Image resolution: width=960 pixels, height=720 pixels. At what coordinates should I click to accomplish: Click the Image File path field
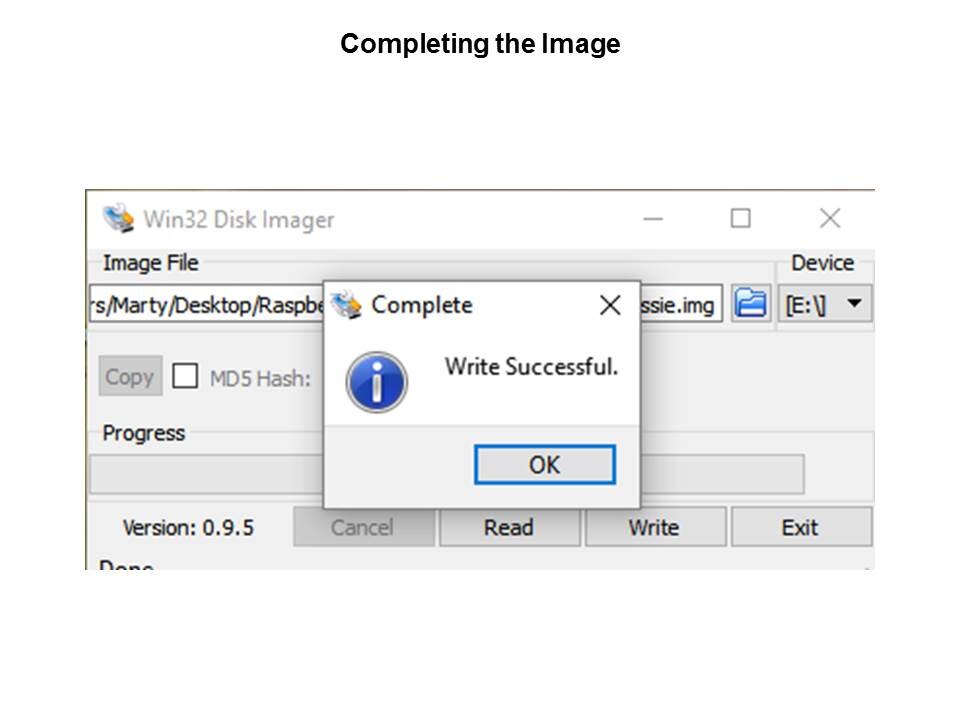[x=205, y=305]
